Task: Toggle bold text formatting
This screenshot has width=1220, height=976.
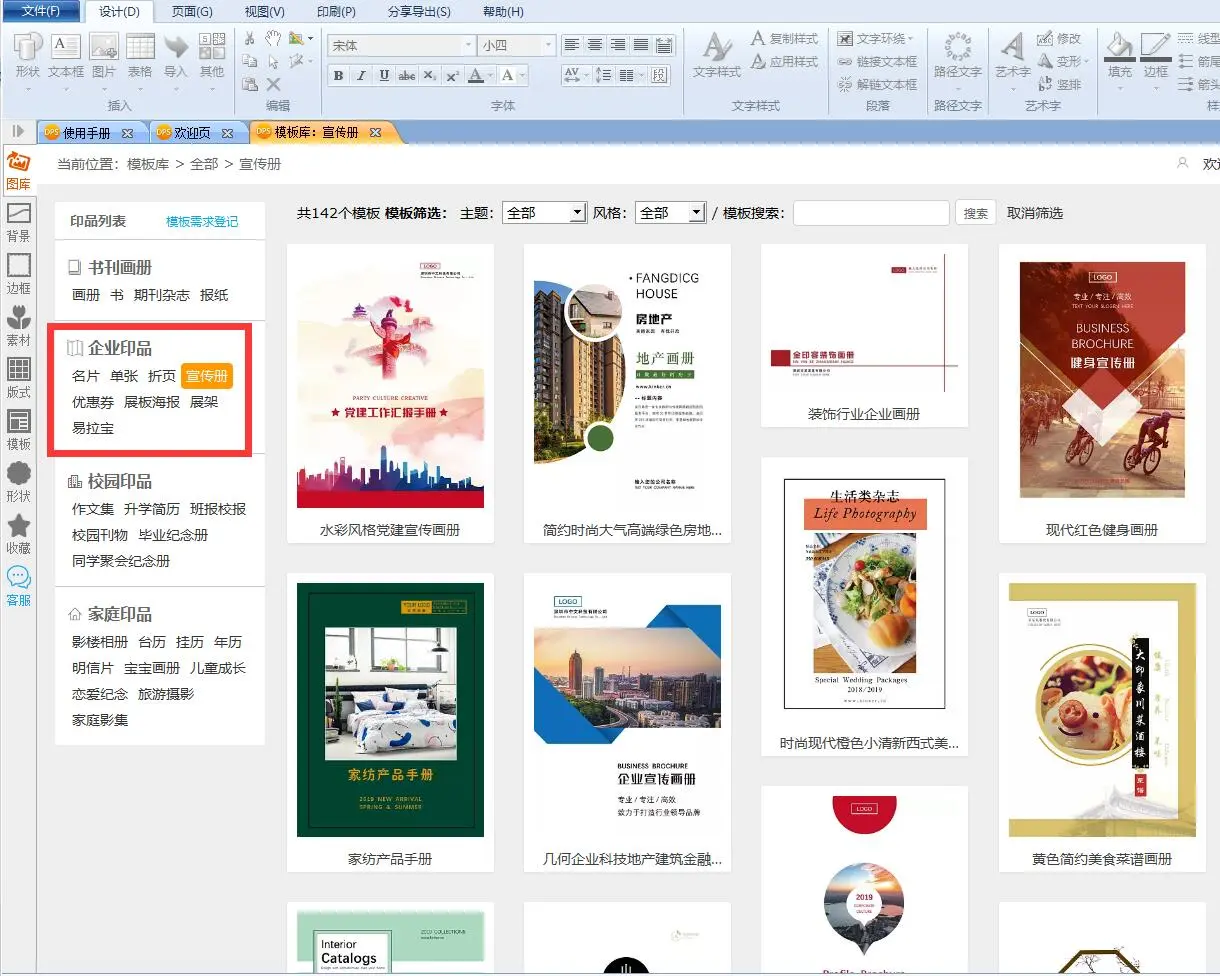Action: pos(338,76)
